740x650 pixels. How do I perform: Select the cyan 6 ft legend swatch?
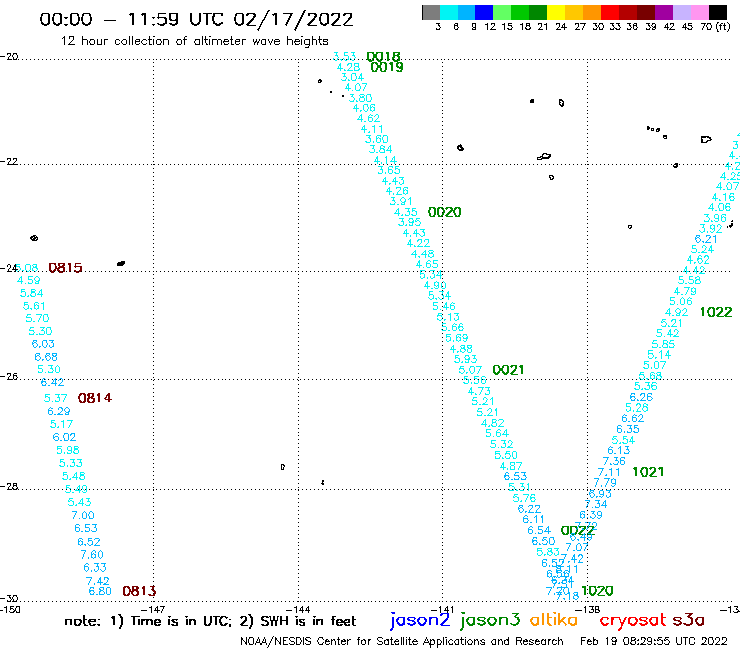coord(449,12)
